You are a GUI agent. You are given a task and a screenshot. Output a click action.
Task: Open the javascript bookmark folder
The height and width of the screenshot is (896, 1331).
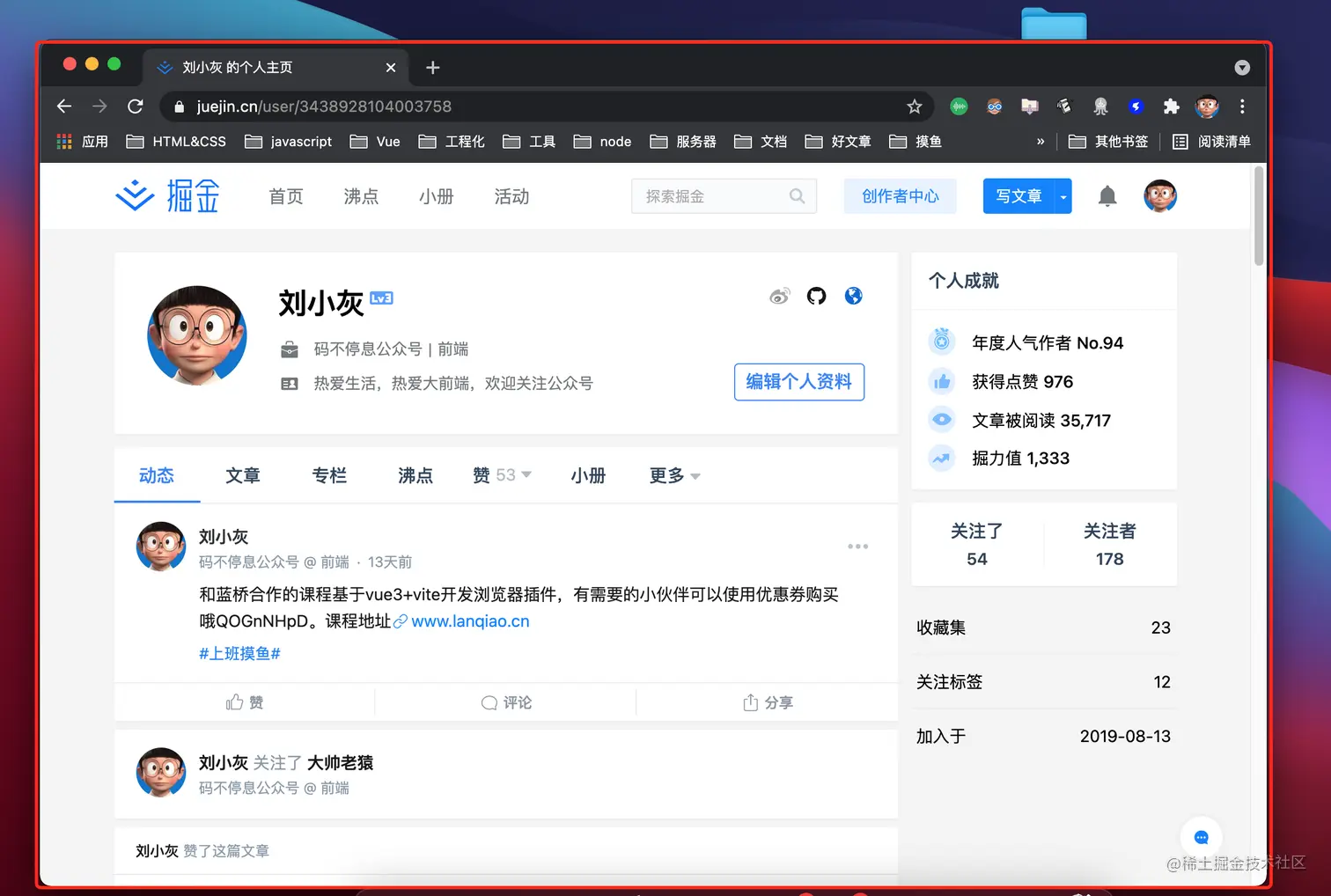pyautogui.click(x=288, y=142)
